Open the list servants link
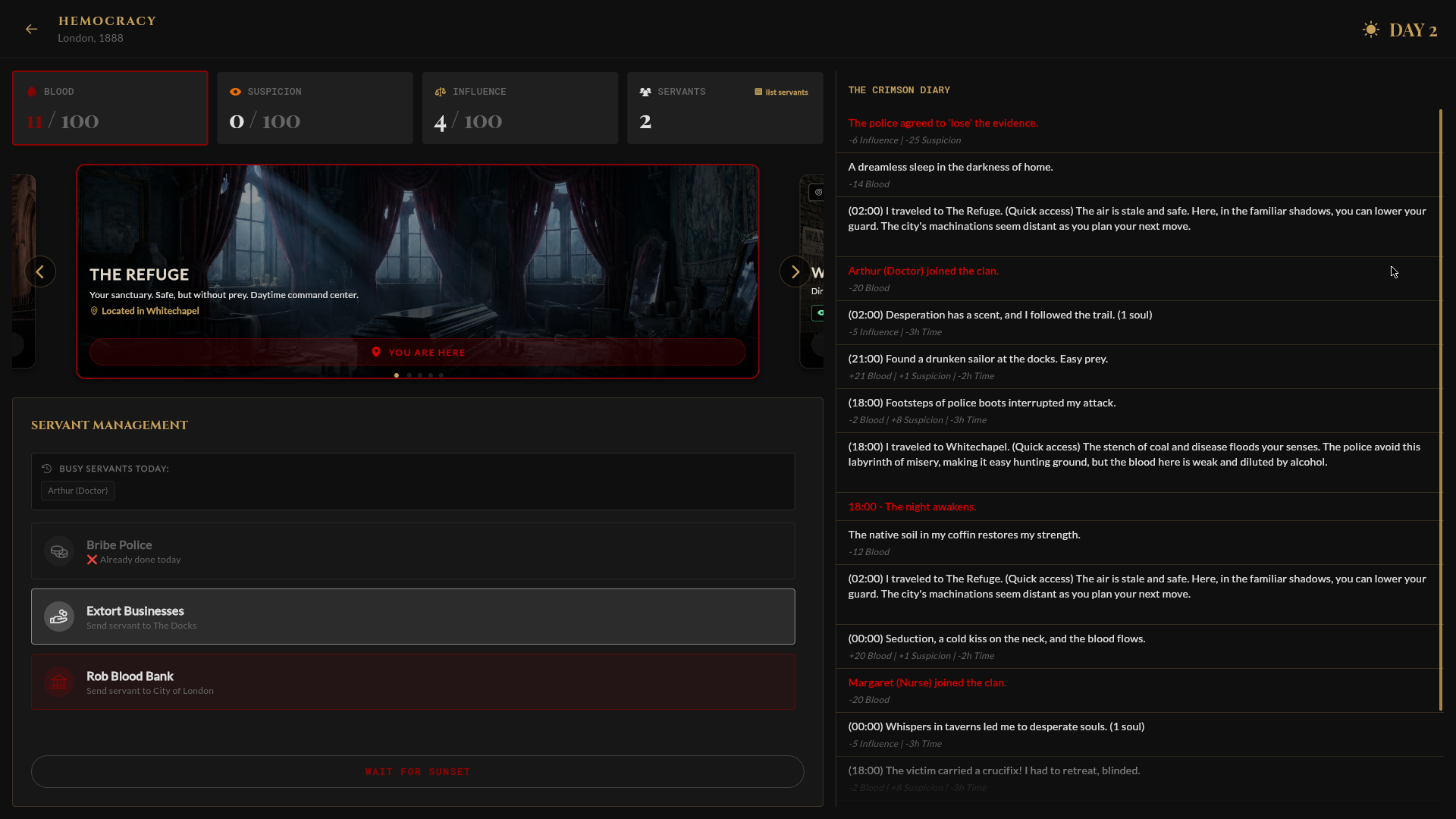This screenshot has width=1456, height=819. [x=781, y=93]
